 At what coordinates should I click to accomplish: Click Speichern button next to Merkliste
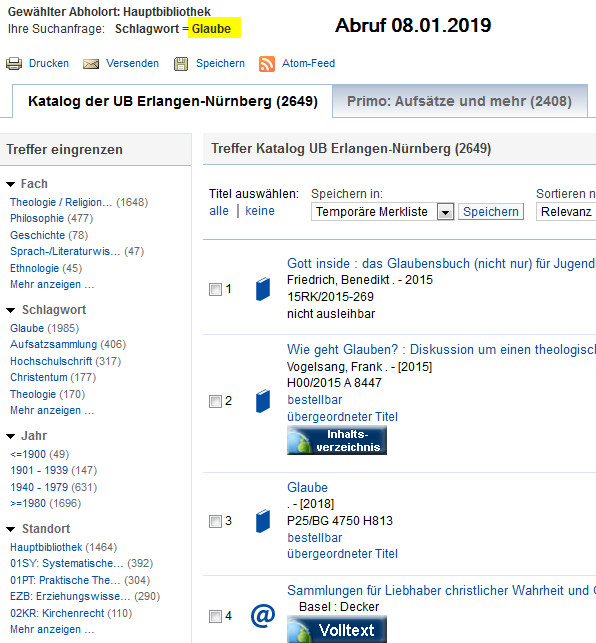pyautogui.click(x=491, y=212)
